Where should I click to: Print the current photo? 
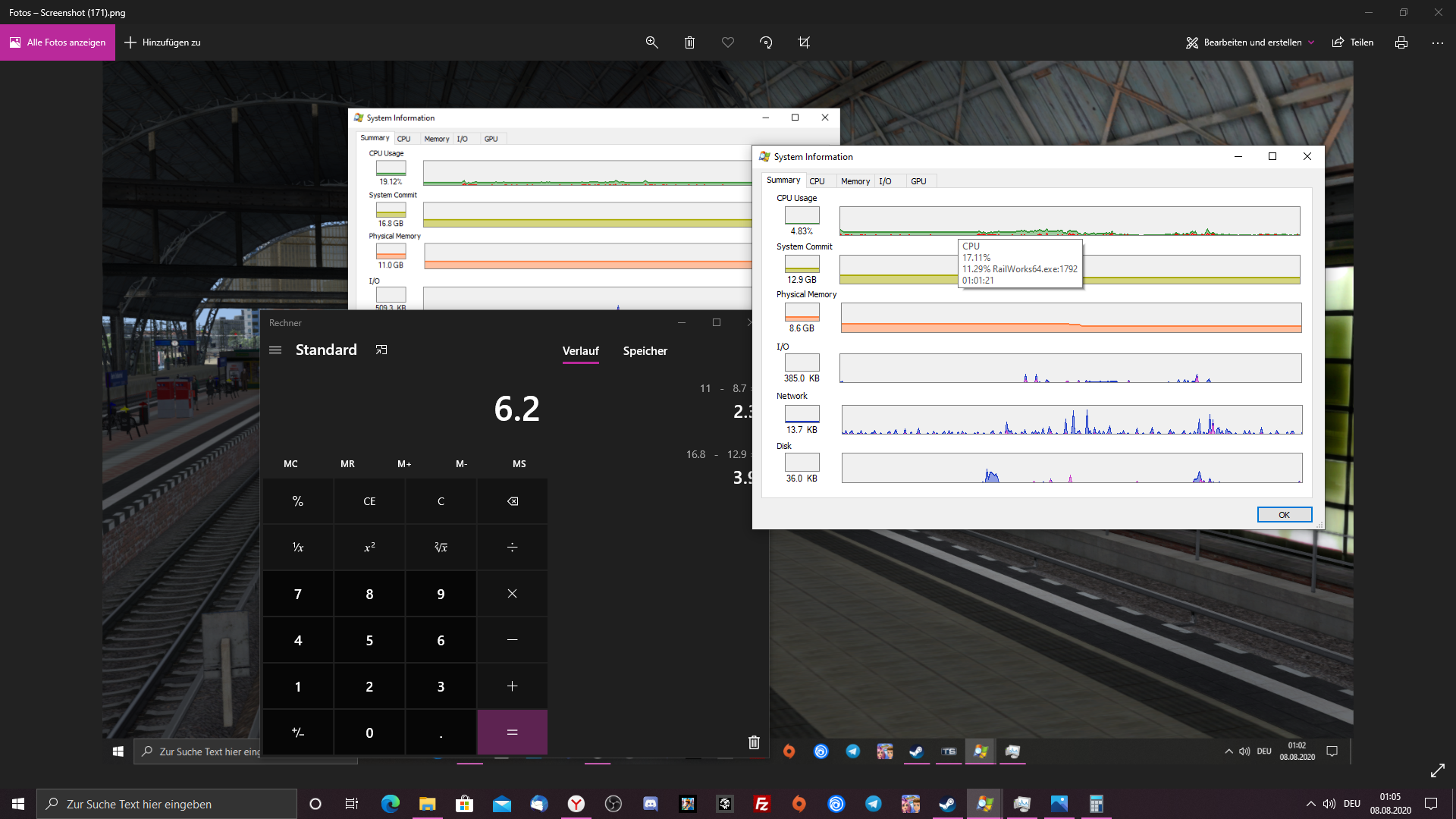click(1401, 42)
